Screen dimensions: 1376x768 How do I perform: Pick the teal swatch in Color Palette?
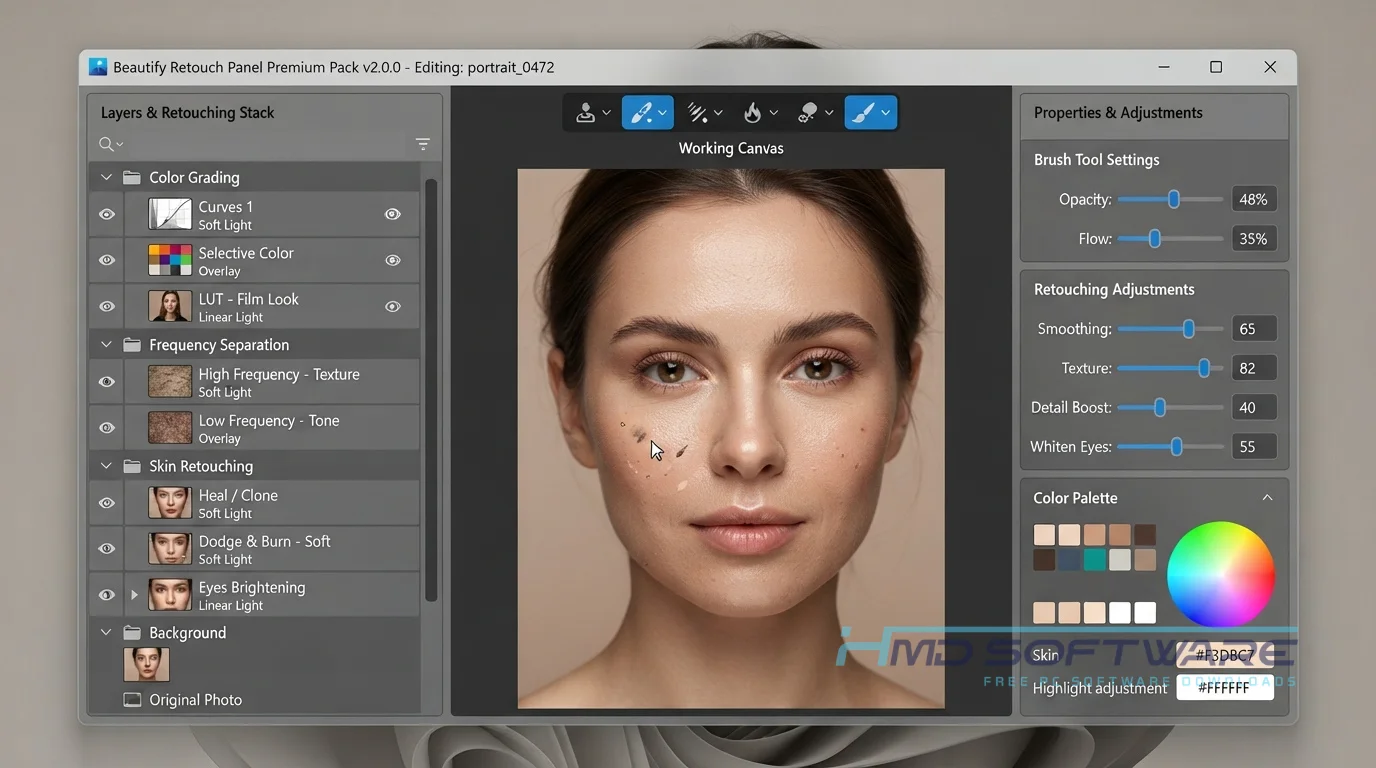click(x=1095, y=560)
